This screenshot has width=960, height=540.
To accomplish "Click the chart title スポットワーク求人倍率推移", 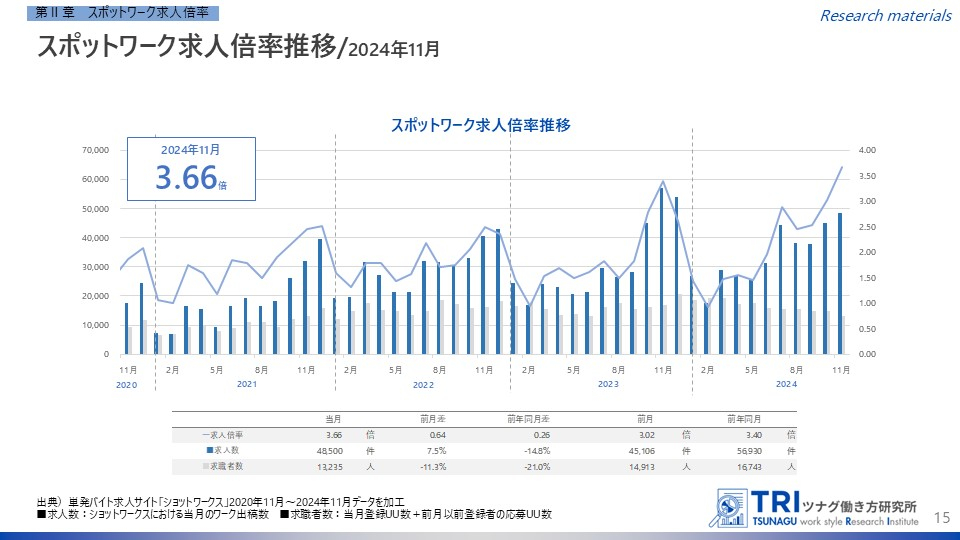I will [x=480, y=126].
